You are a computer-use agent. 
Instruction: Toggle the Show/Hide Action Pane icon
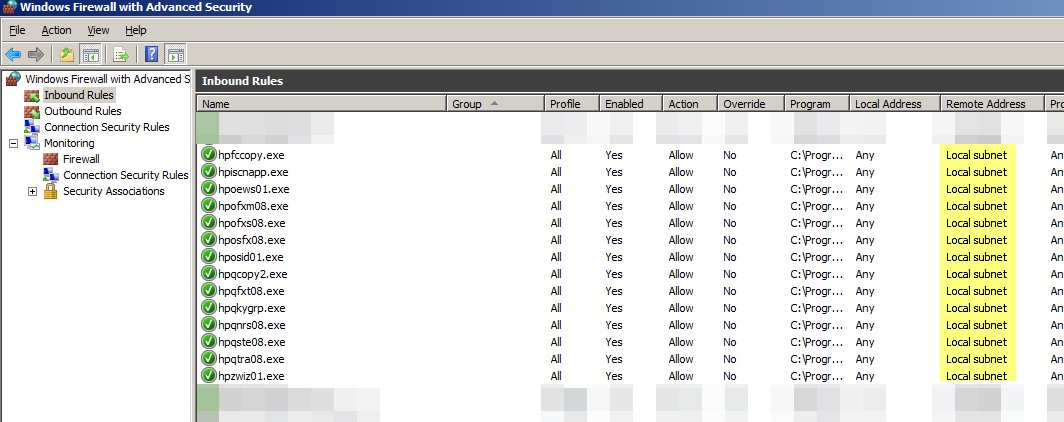tap(176, 54)
